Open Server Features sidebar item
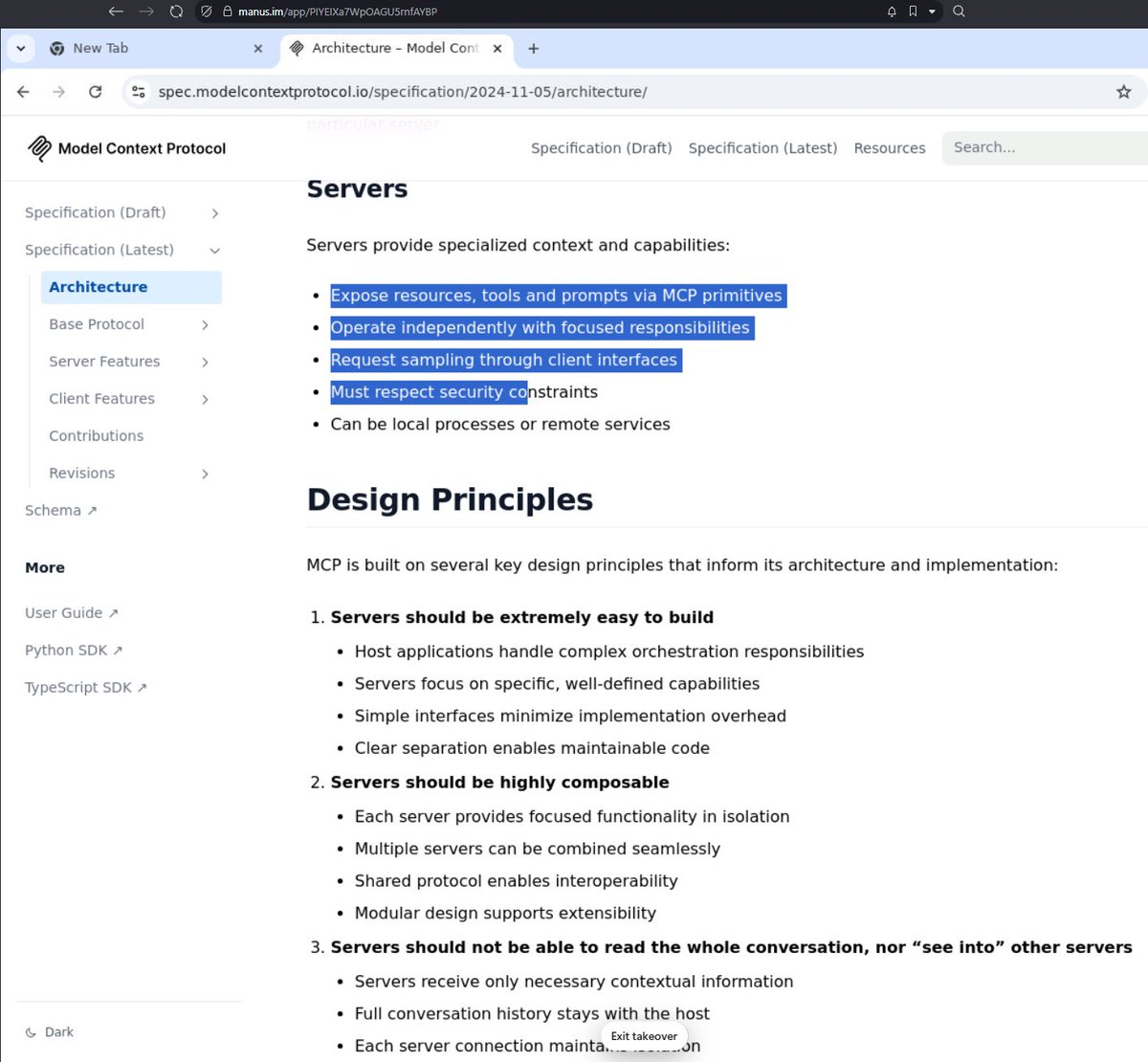1148x1062 pixels. click(x=104, y=362)
